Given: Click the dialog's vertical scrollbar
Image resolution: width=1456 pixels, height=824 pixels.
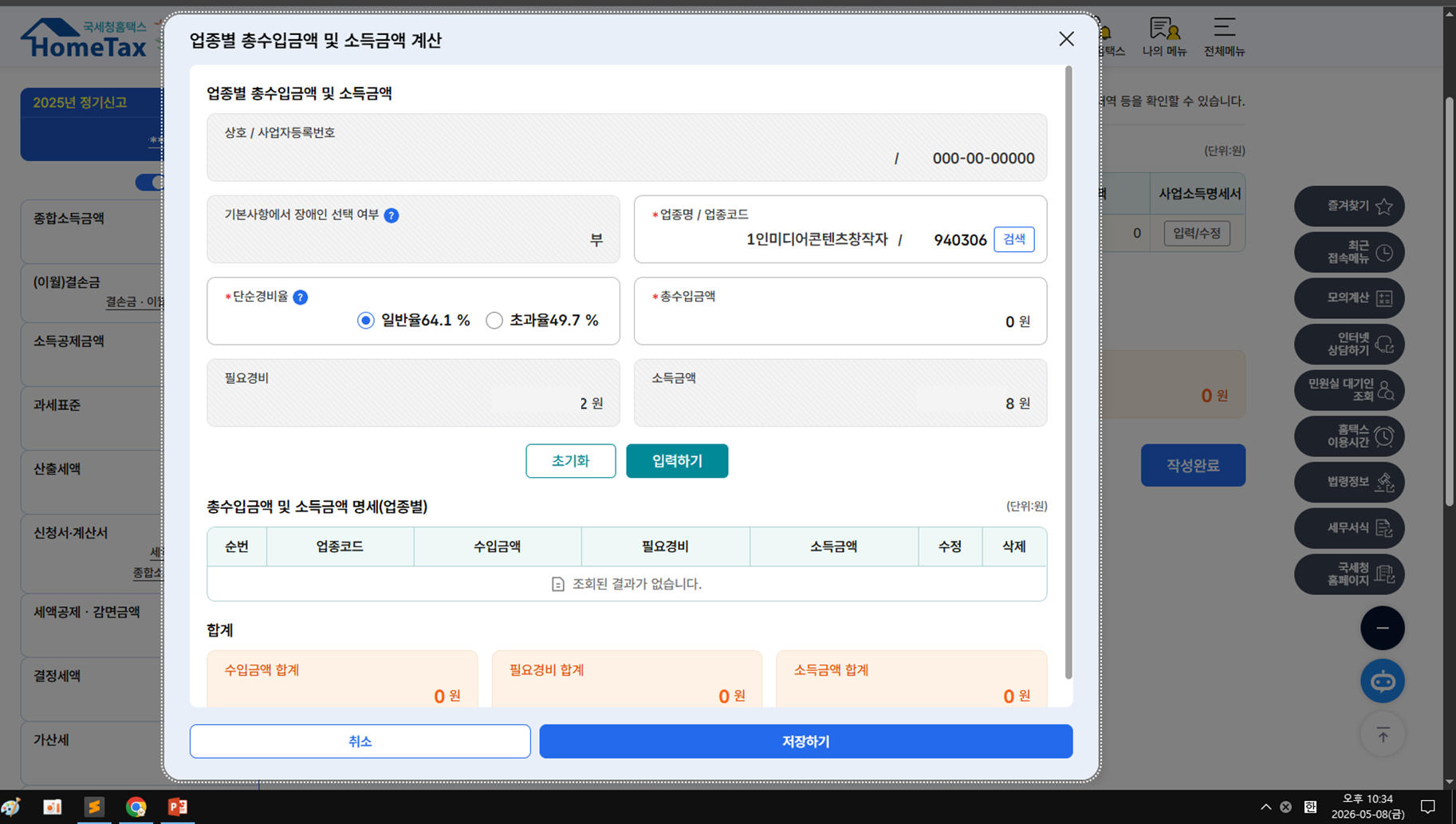Looking at the screenshot, I should pos(1068,373).
